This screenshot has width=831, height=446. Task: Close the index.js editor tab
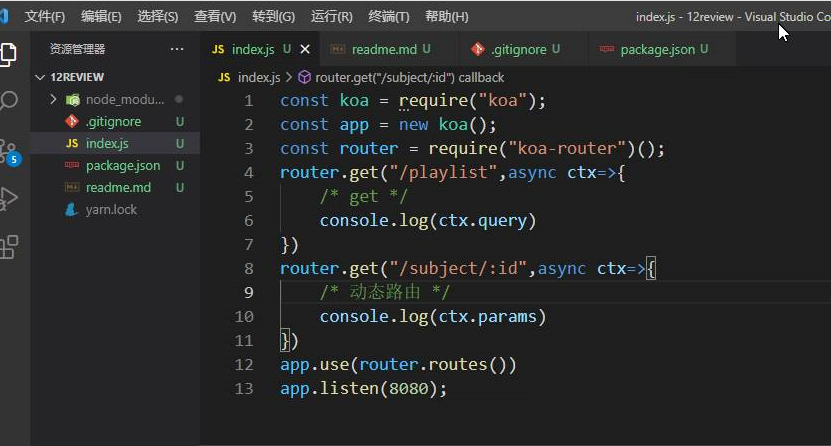pyautogui.click(x=305, y=49)
